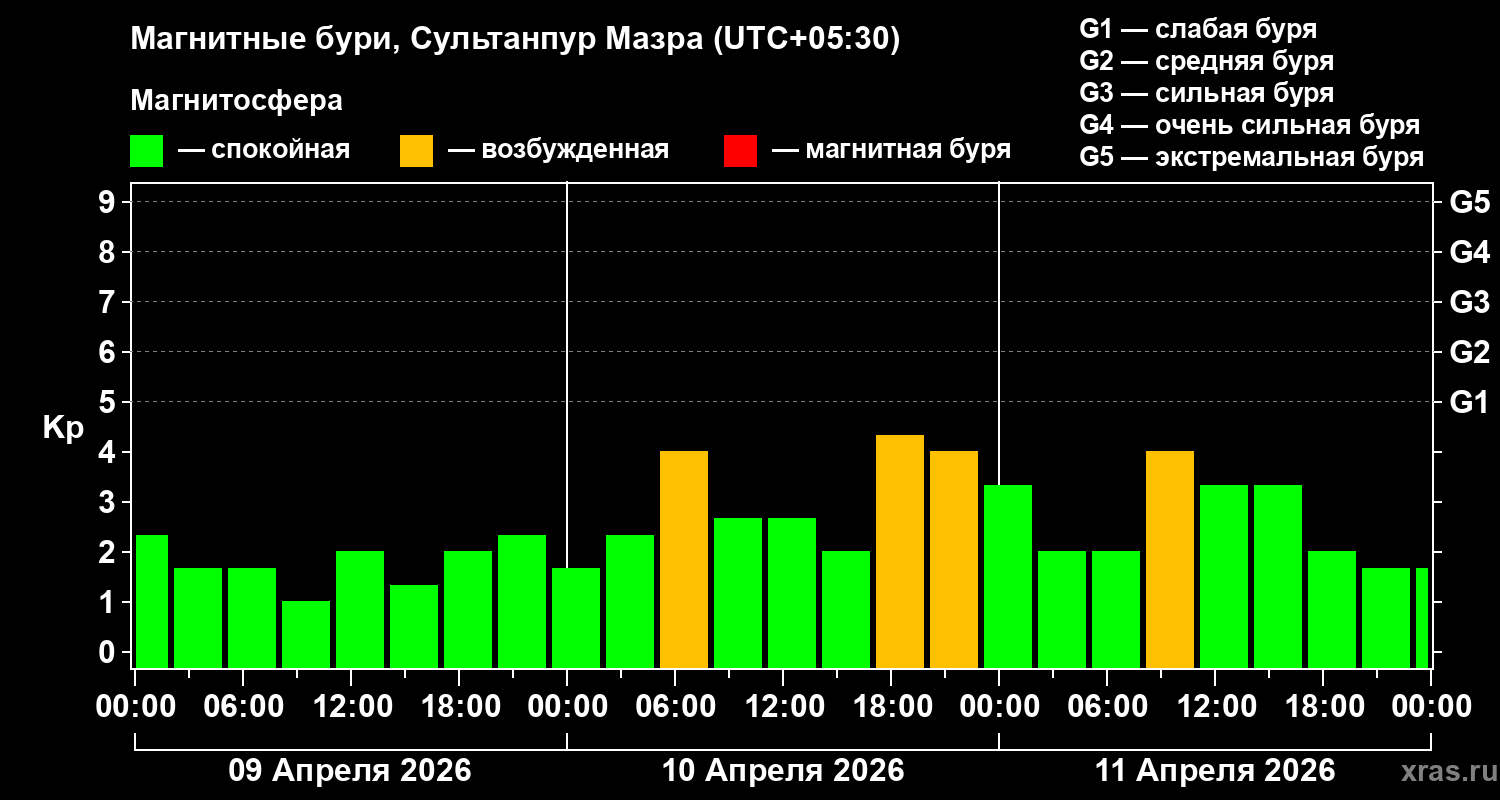Click the orange bar at 21:00 on 10 April
This screenshot has height=800, width=1500.
coord(954,559)
